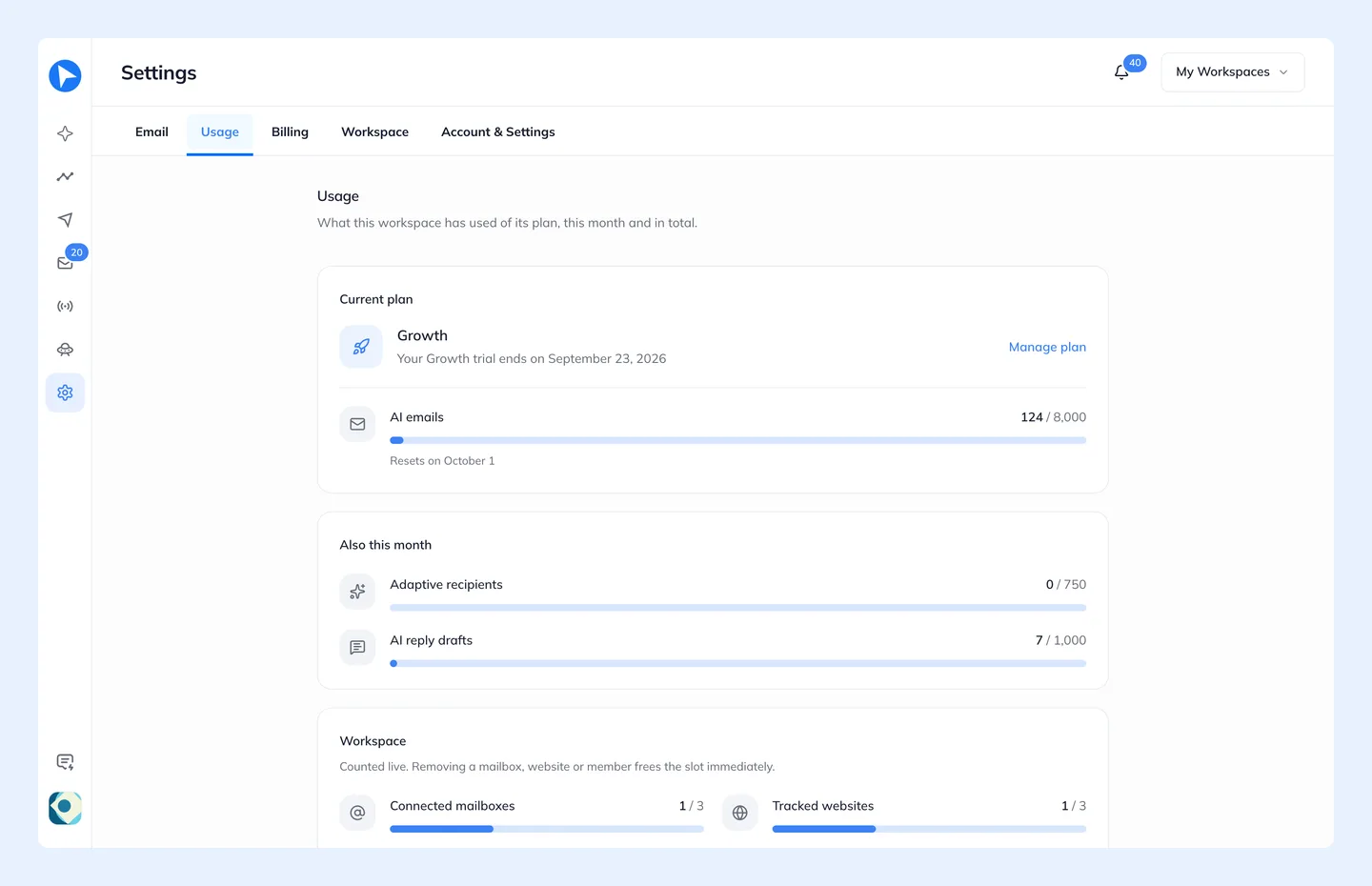Click the Adaptive recipients progress bar
The width and height of the screenshot is (1372, 886).
[738, 608]
